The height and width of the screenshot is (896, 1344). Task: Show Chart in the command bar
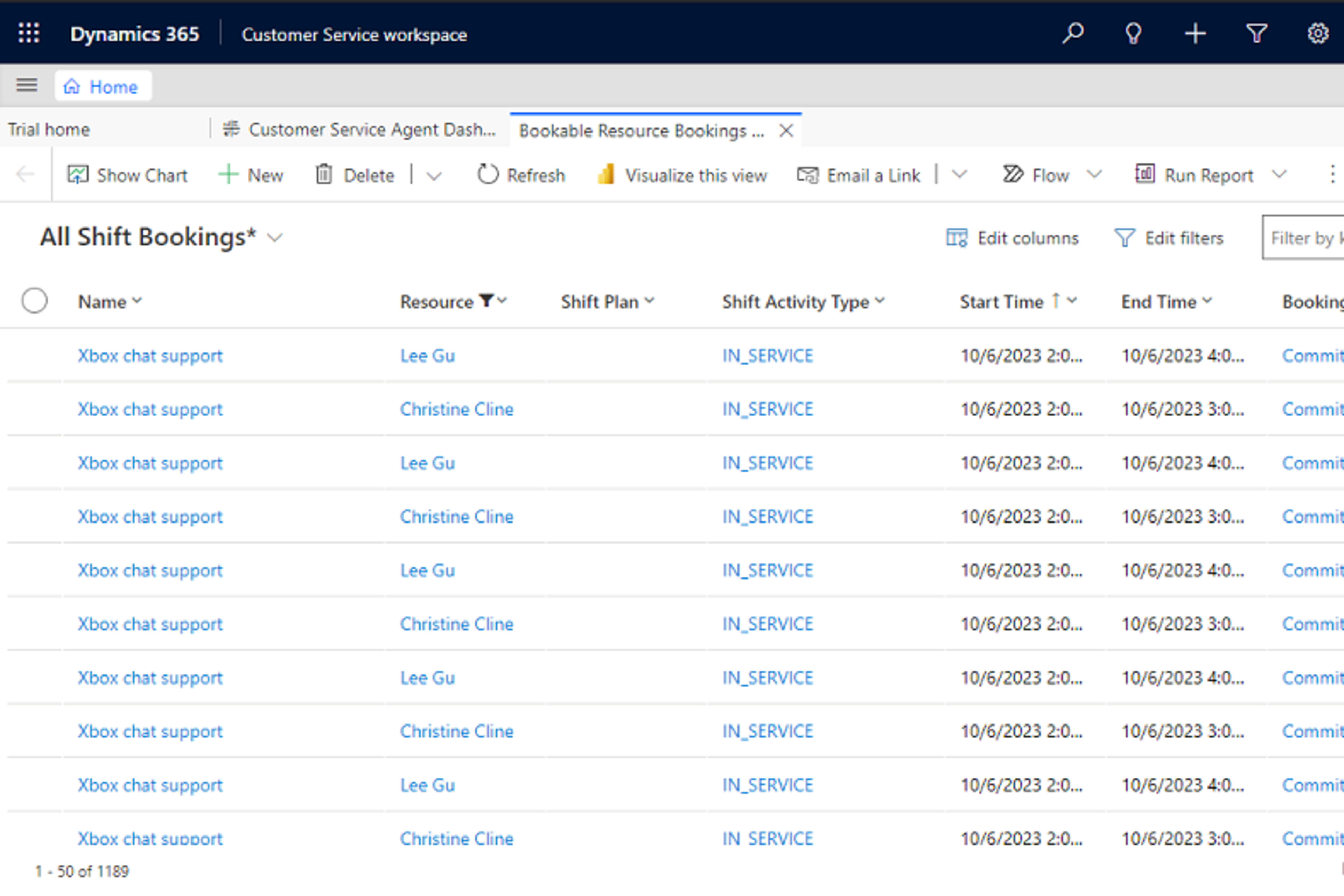click(x=127, y=175)
